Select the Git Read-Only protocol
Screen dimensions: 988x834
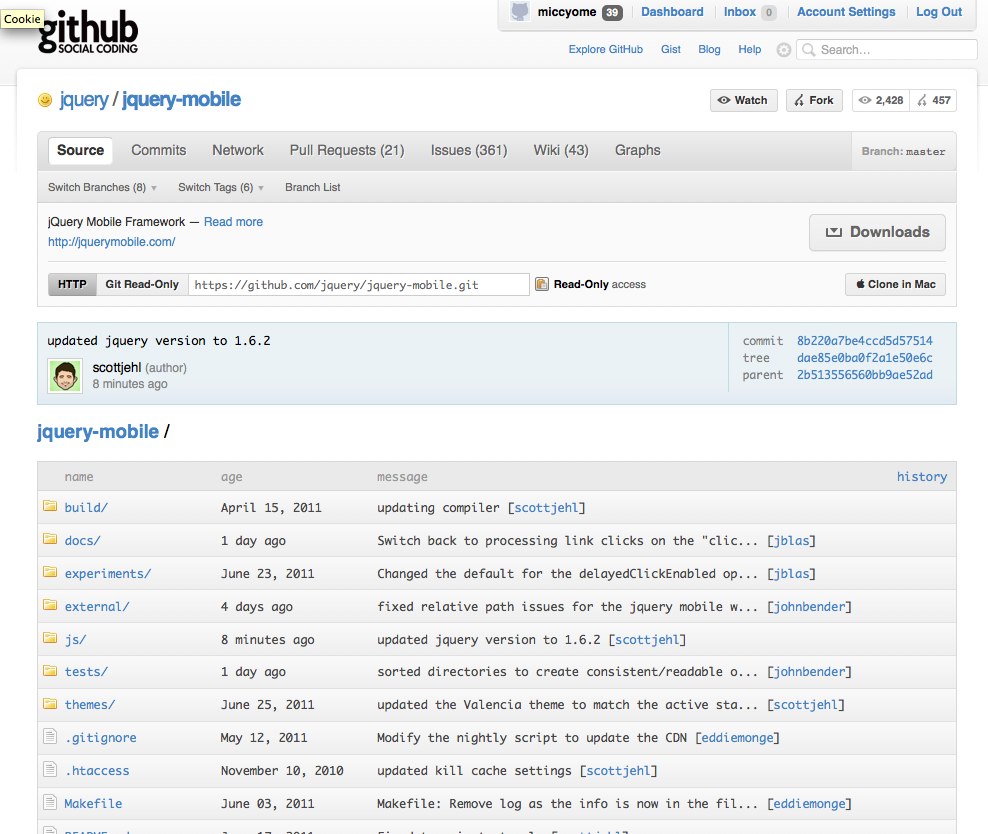tap(142, 284)
